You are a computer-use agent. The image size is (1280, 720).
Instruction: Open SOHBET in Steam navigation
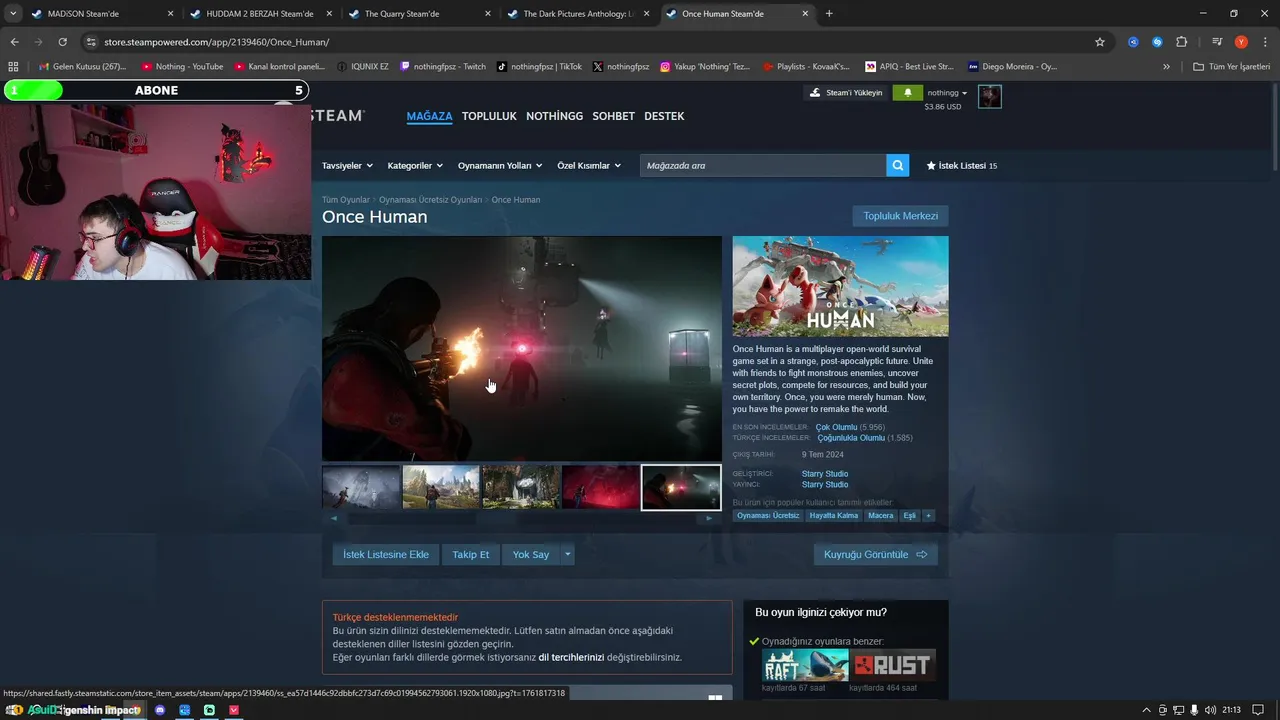[x=613, y=116]
